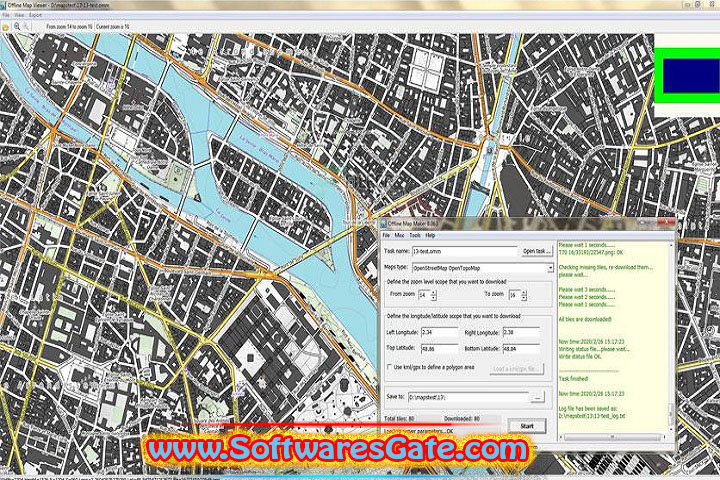
Task: Click the Top Latitude field
Action: tap(439, 349)
